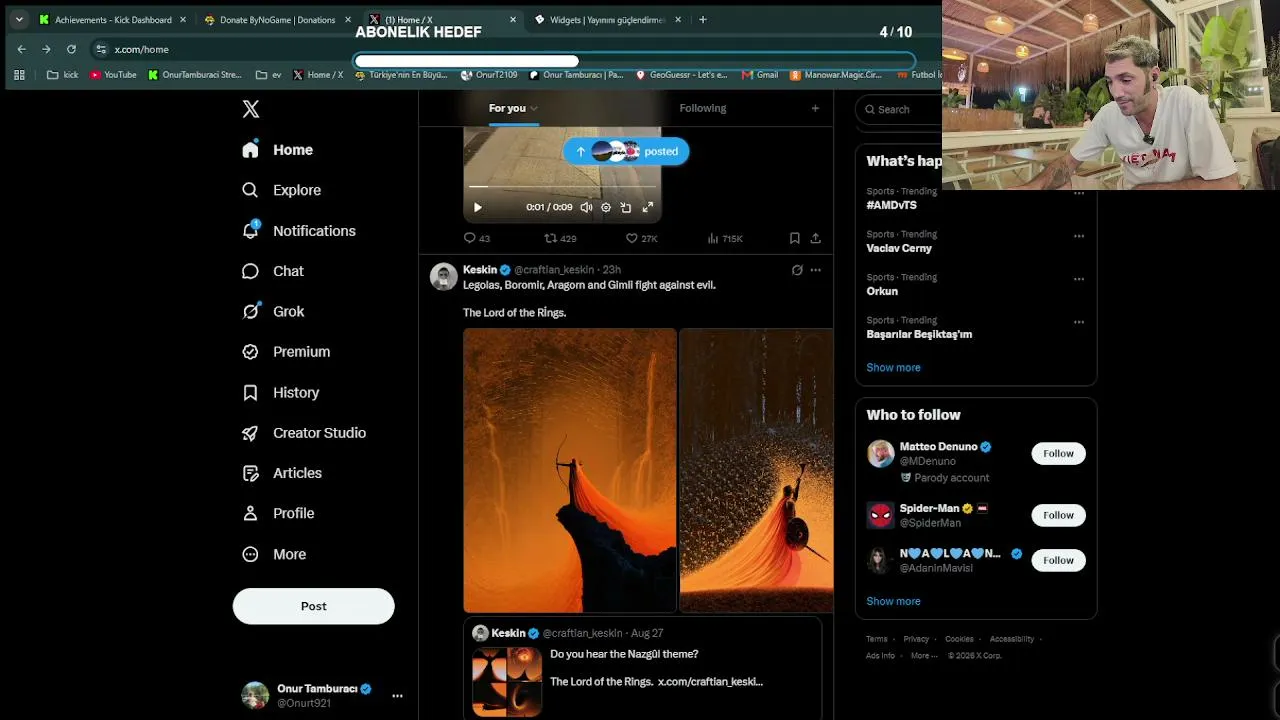Repost the post with 429 reposts
1280x720 pixels.
[x=560, y=238]
